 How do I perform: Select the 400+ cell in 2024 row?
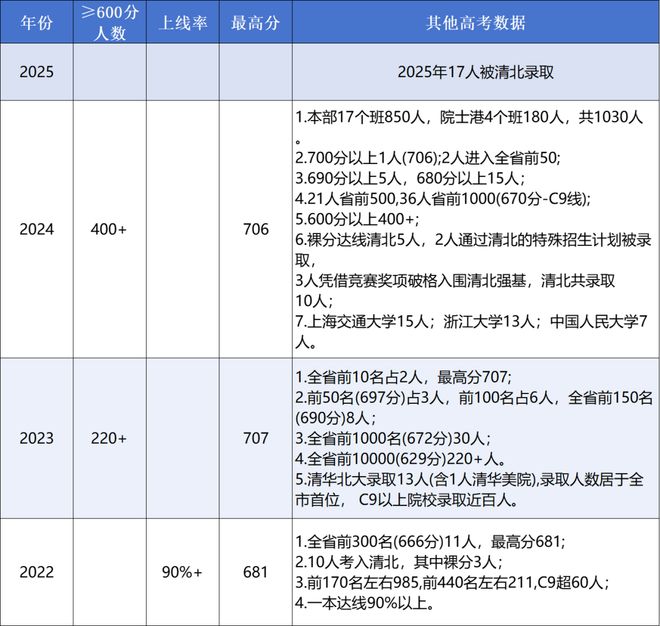[109, 229]
